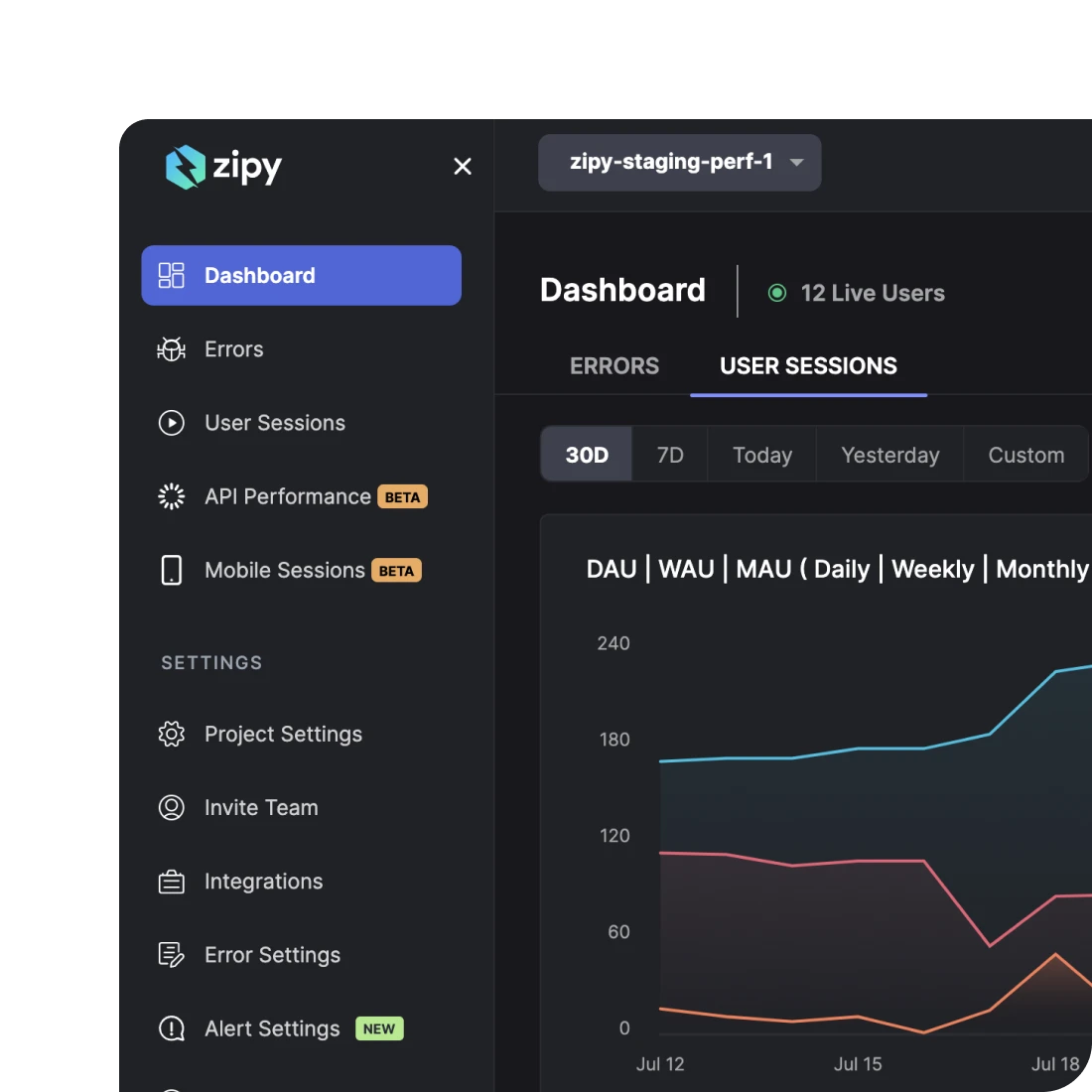Switch to the USER SESSIONS tab
The height and width of the screenshot is (1092, 1092).
pyautogui.click(x=808, y=366)
